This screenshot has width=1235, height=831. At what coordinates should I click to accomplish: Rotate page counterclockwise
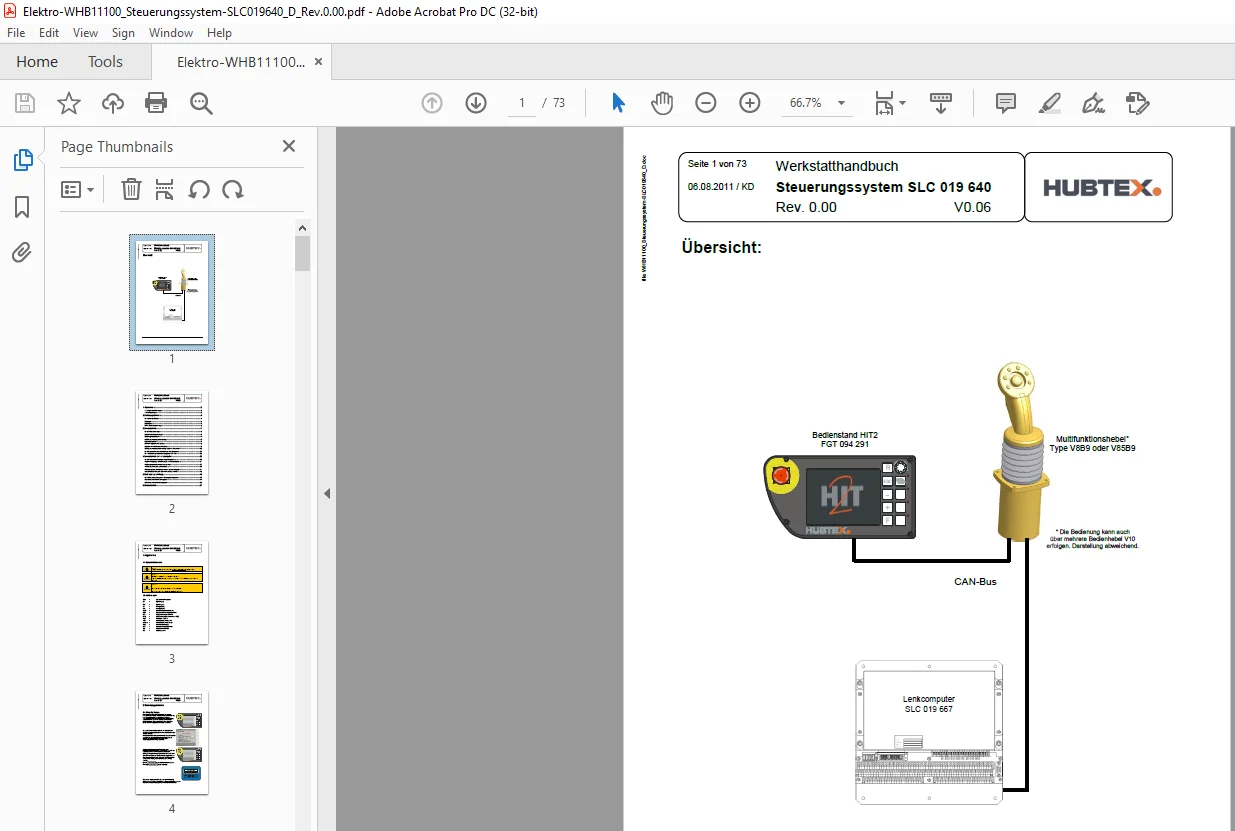tap(199, 189)
